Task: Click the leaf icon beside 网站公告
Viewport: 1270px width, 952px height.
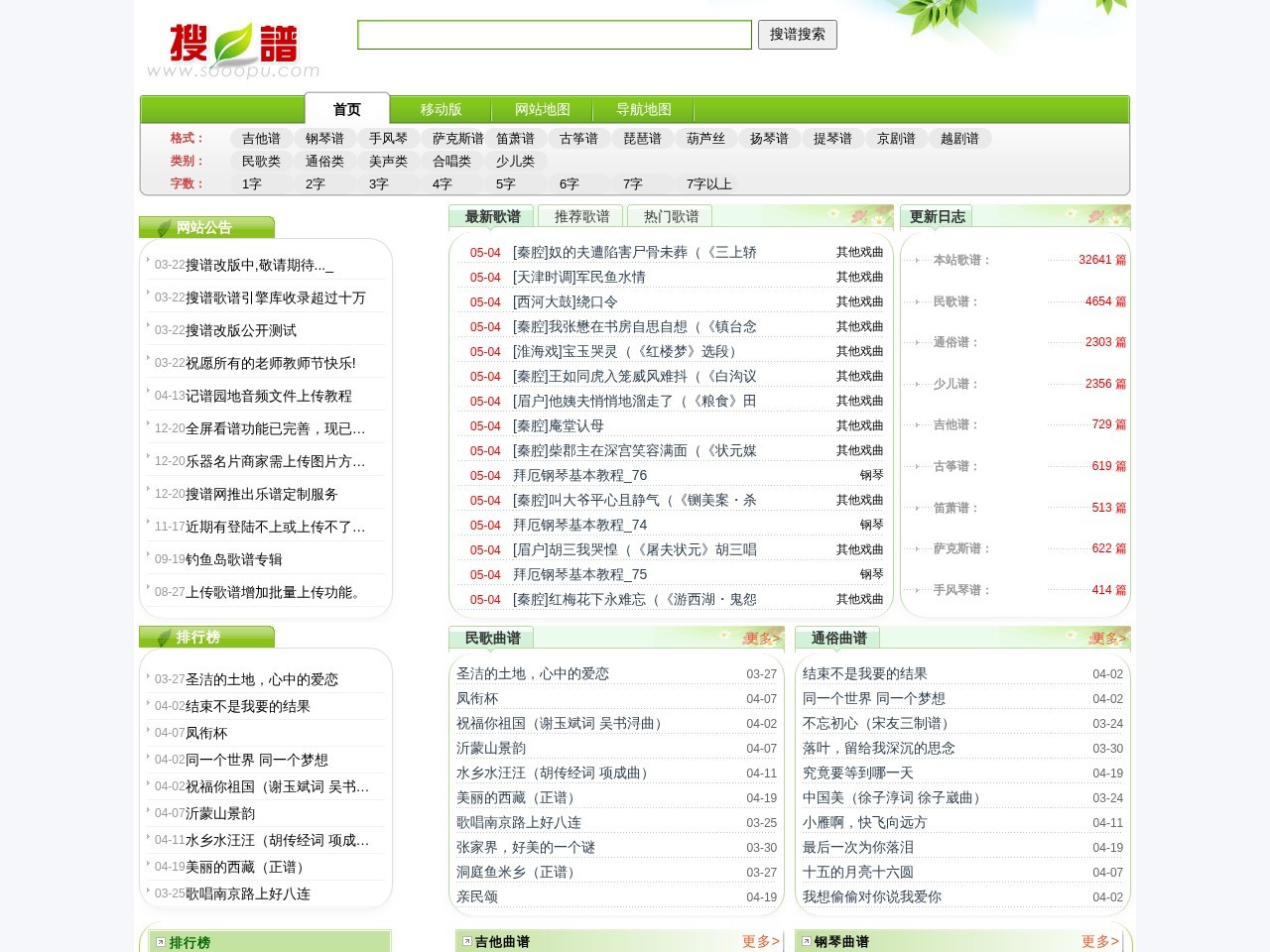Action: tap(164, 228)
